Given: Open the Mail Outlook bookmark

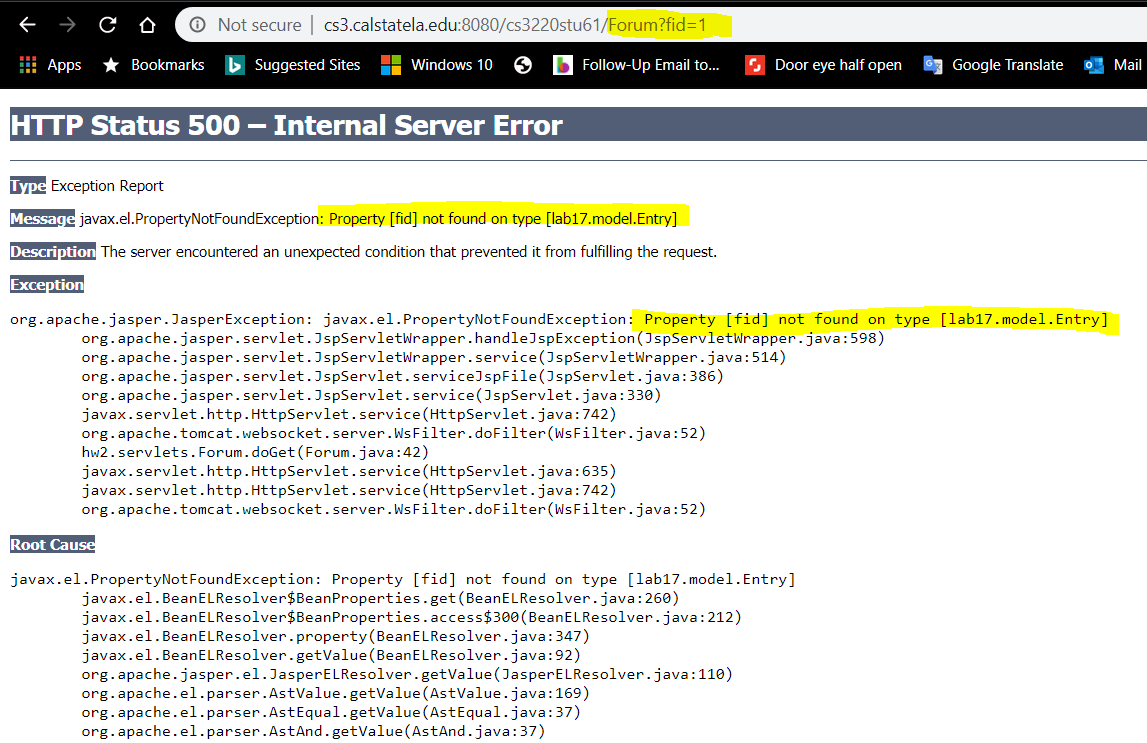Looking at the screenshot, I should (1113, 65).
